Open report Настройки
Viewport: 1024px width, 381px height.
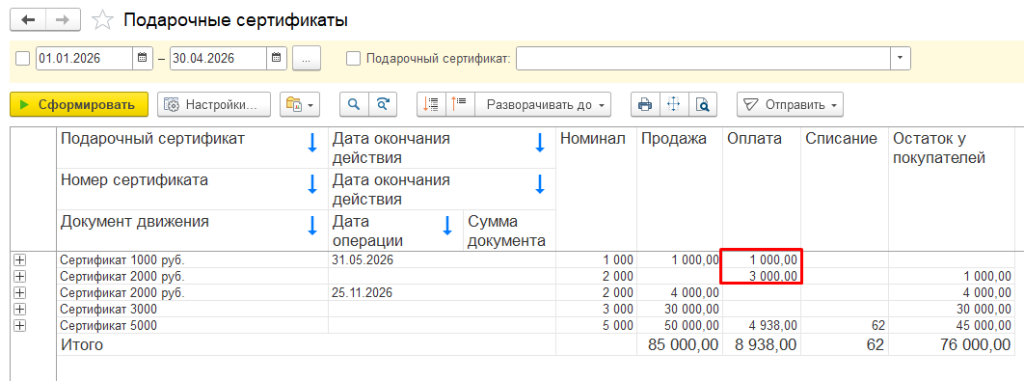pyautogui.click(x=214, y=105)
